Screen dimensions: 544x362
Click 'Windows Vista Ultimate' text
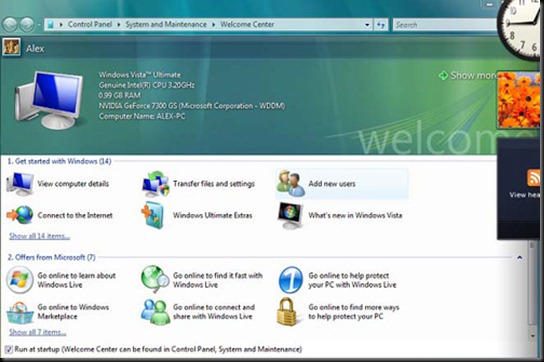click(x=139, y=75)
